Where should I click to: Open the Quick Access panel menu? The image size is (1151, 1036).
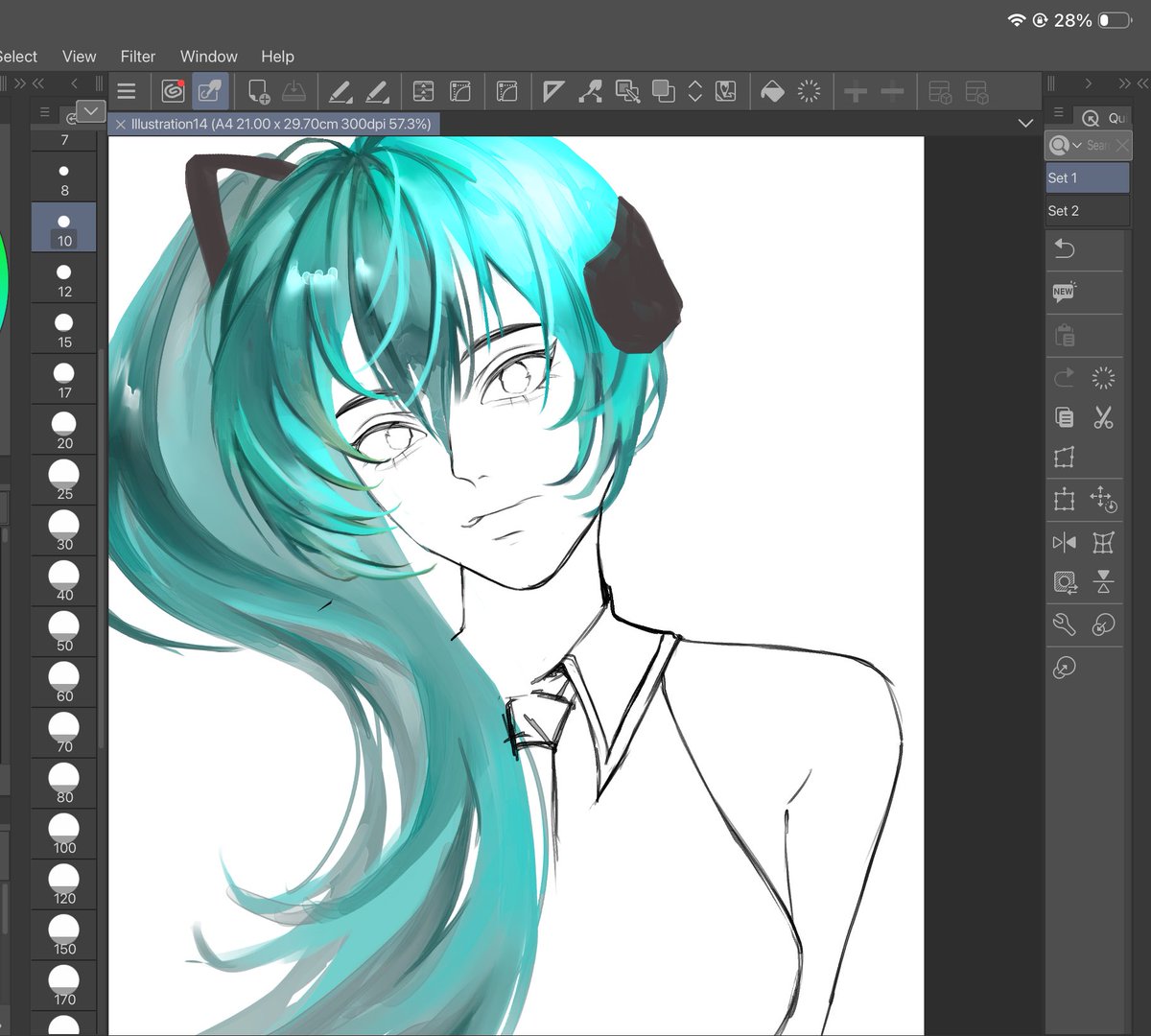(x=1058, y=114)
